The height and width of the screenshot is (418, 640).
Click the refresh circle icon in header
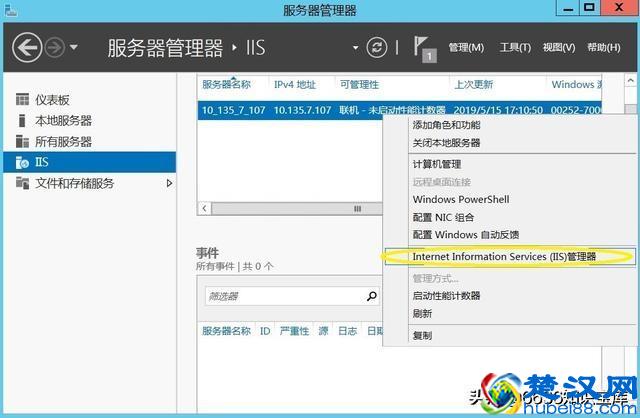point(377,47)
